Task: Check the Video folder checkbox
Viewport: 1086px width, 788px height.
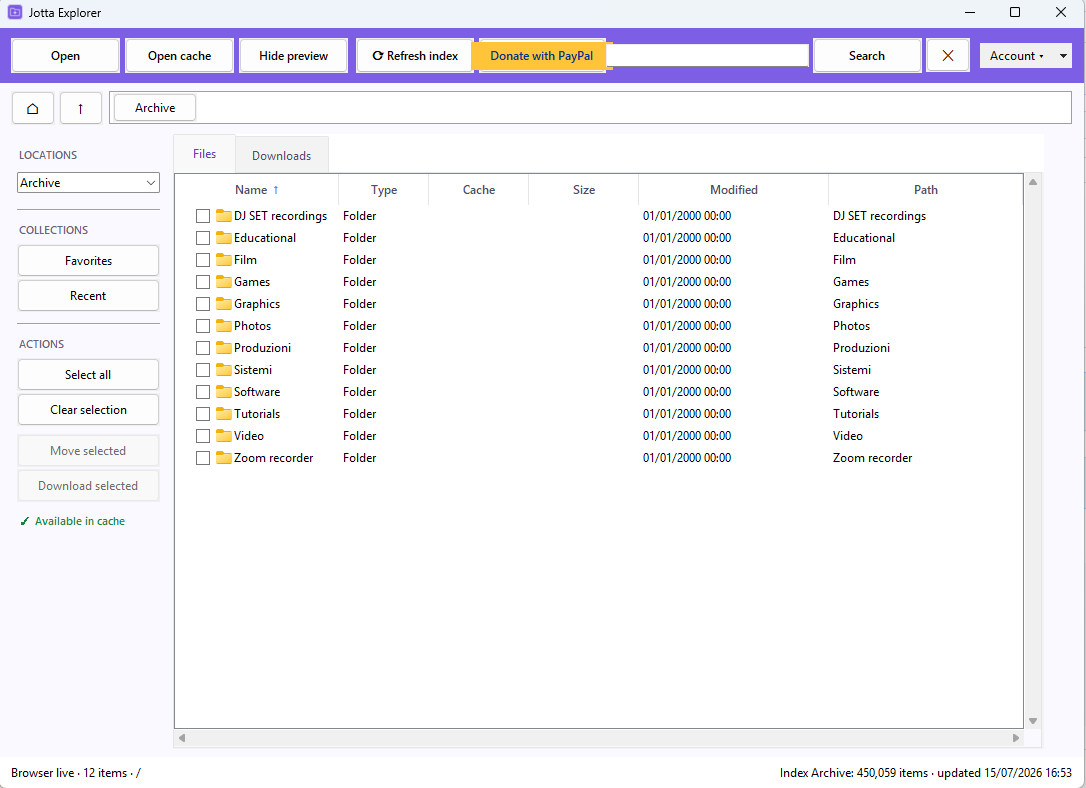Action: [203, 436]
